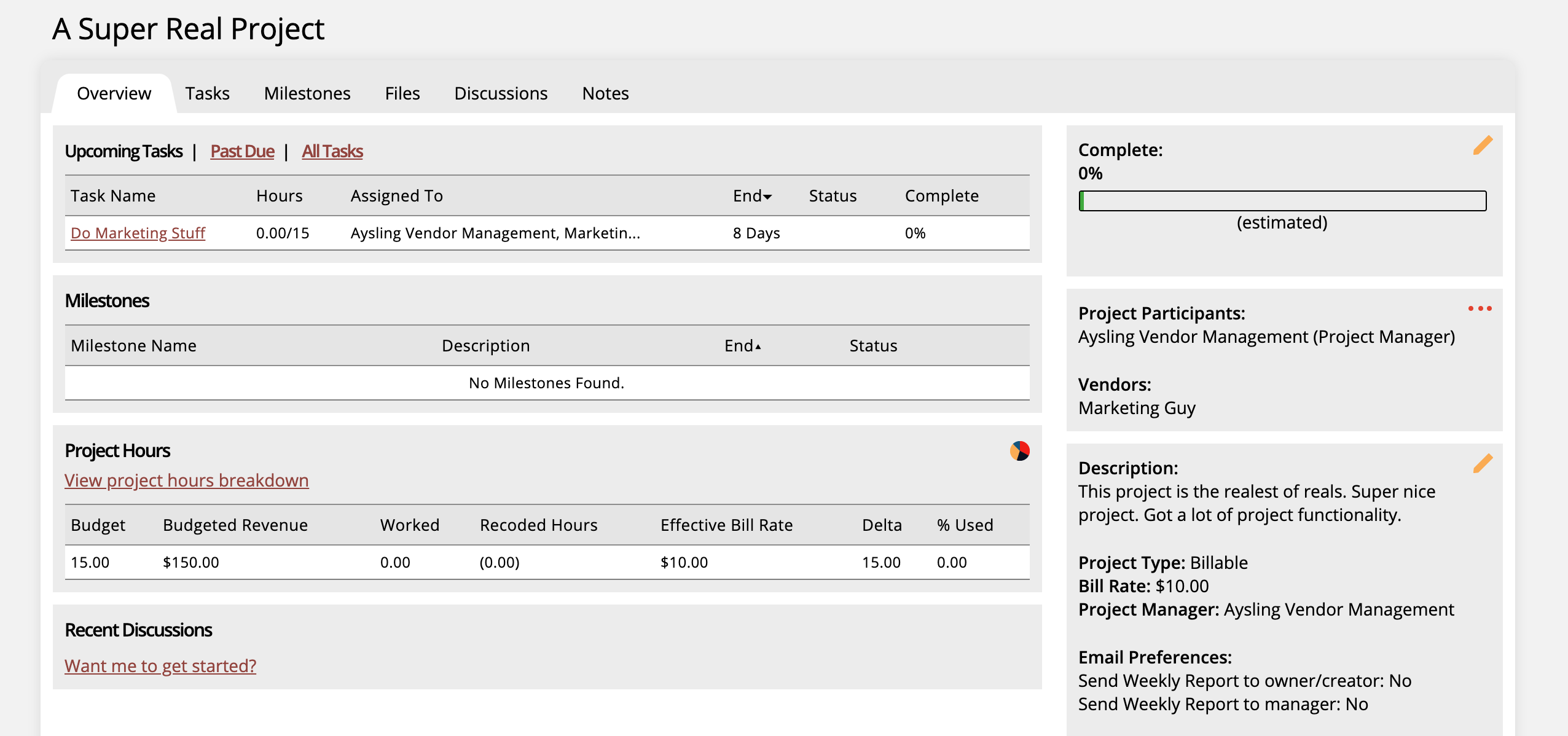Viewport: 1568px width, 736px height.
Task: Open the three-dot menu for Project Participants
Action: click(x=1480, y=308)
